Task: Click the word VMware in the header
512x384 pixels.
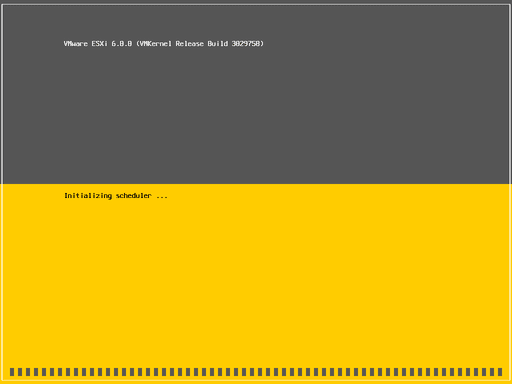Action: pyautogui.click(x=76, y=44)
